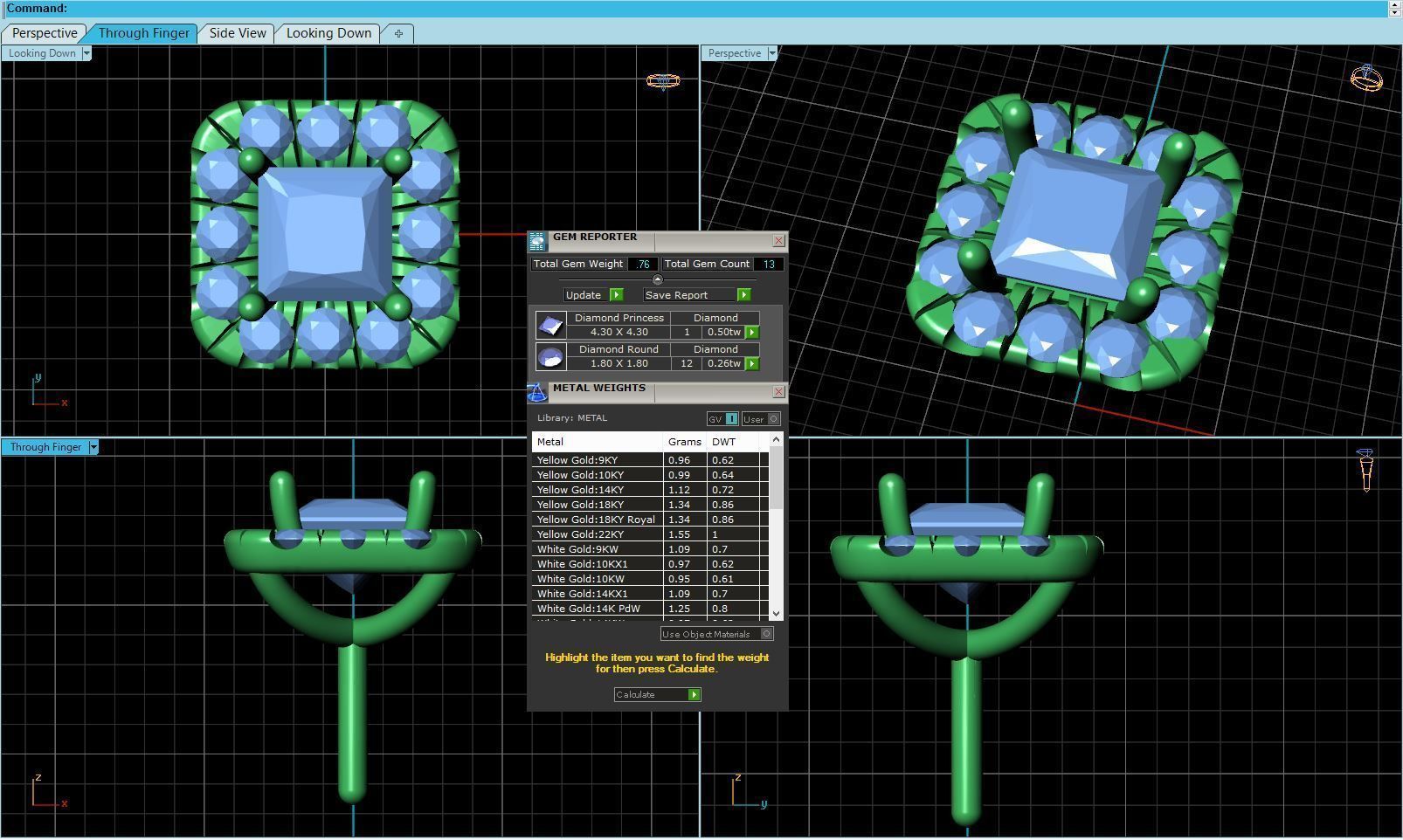Click the green arrow on Calculate

(x=694, y=695)
